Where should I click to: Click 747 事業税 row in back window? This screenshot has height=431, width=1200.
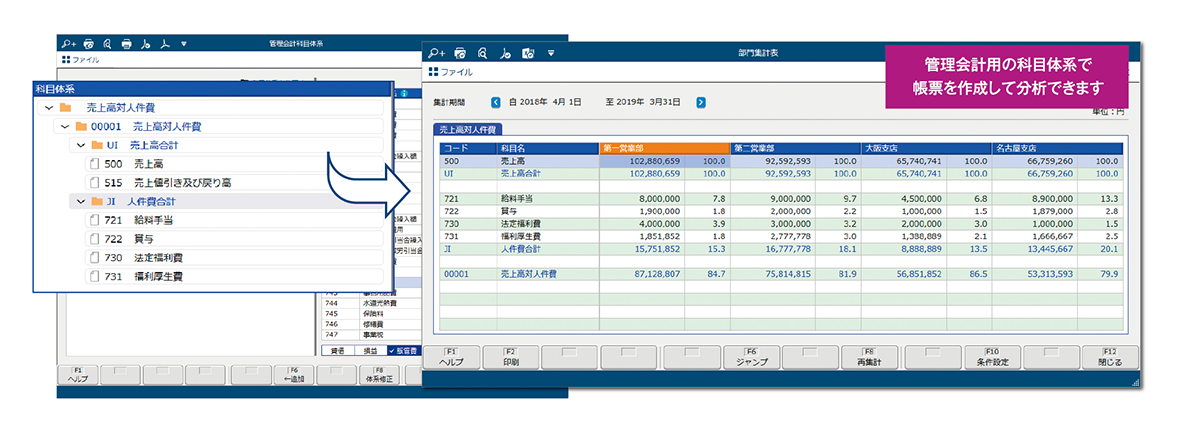coord(372,337)
